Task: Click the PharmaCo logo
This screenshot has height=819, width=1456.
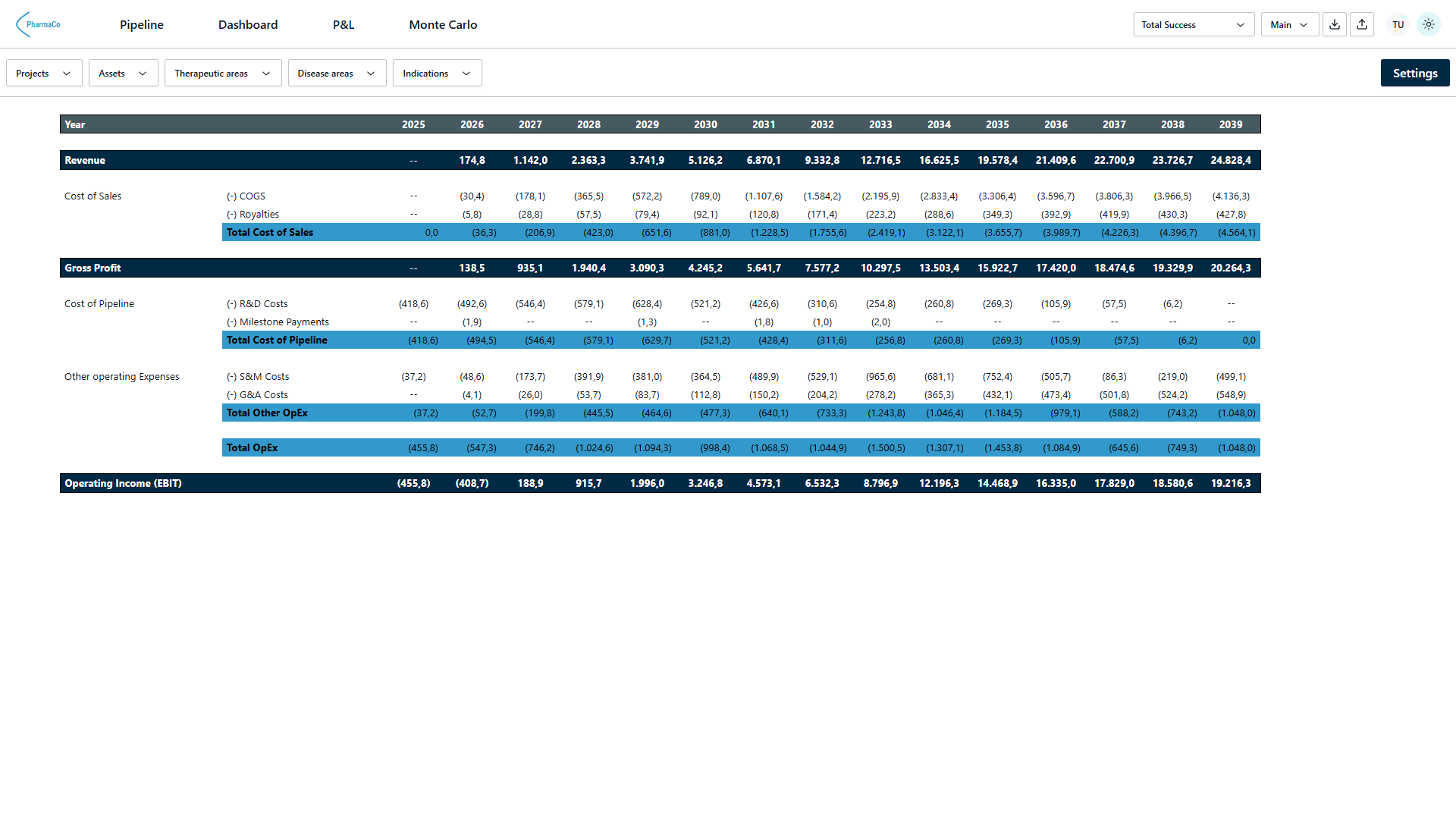Action: click(39, 24)
